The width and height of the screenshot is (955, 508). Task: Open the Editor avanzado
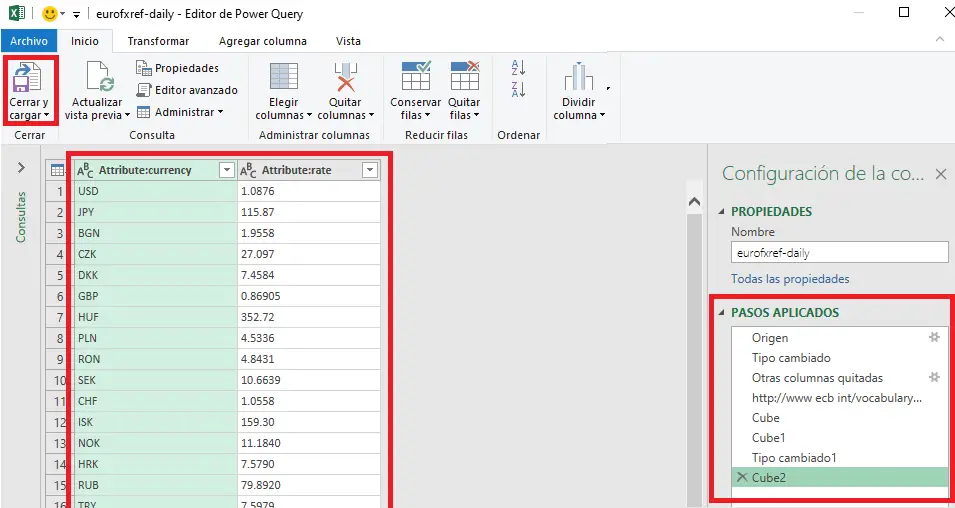pos(186,90)
